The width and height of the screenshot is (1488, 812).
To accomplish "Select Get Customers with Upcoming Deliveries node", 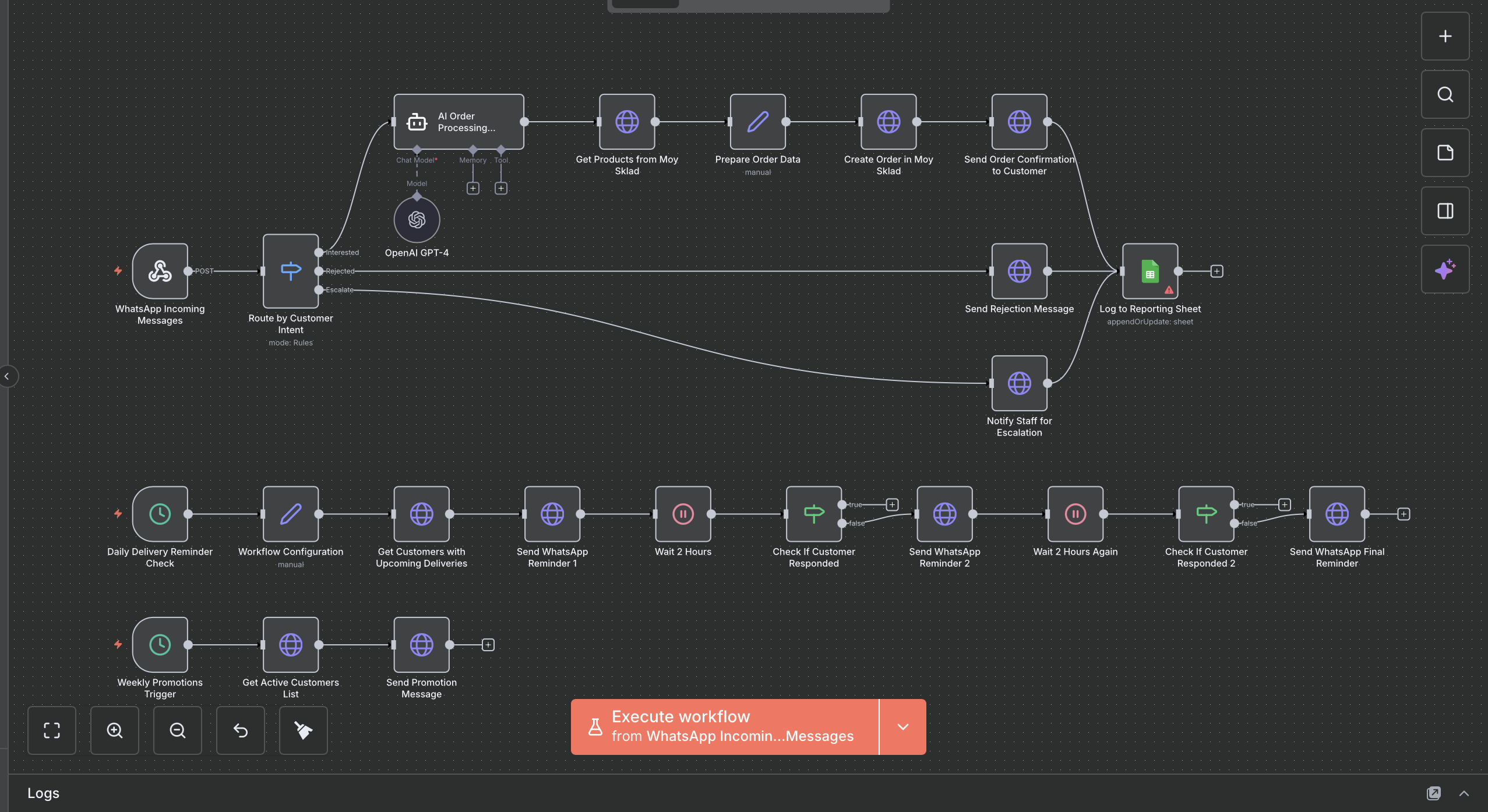I will point(421,514).
